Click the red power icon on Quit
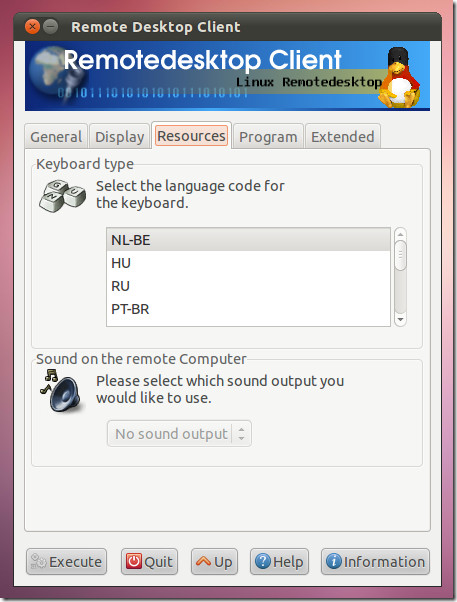Viewport: 457px width, 602px height. [x=134, y=561]
